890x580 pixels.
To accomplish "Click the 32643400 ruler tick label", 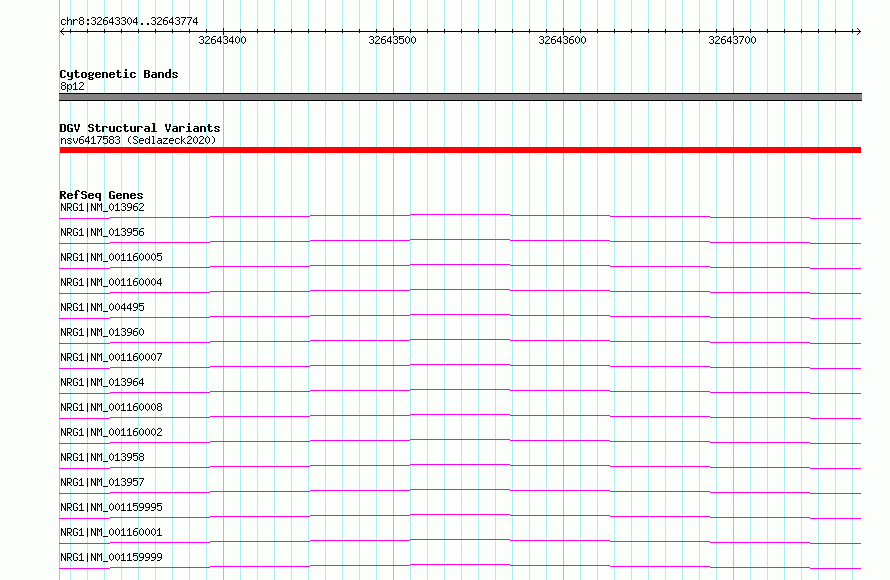I will click(222, 40).
